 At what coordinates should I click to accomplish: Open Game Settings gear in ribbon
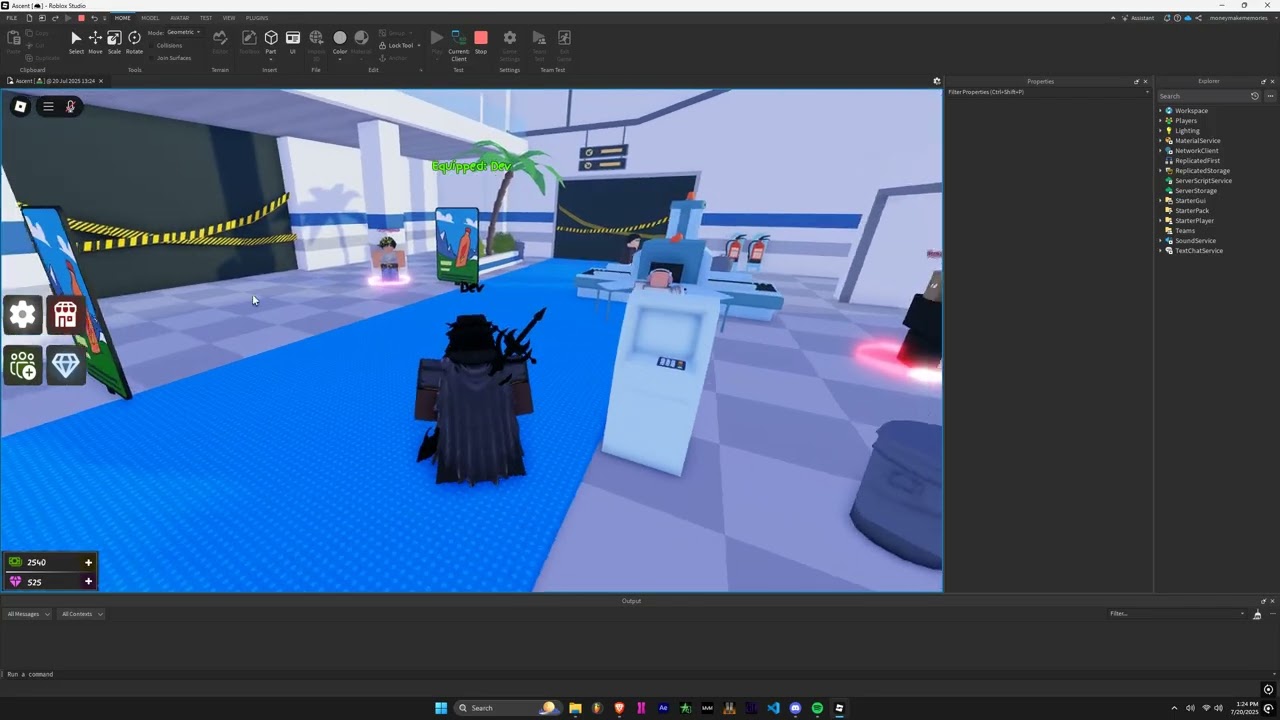(x=510, y=45)
